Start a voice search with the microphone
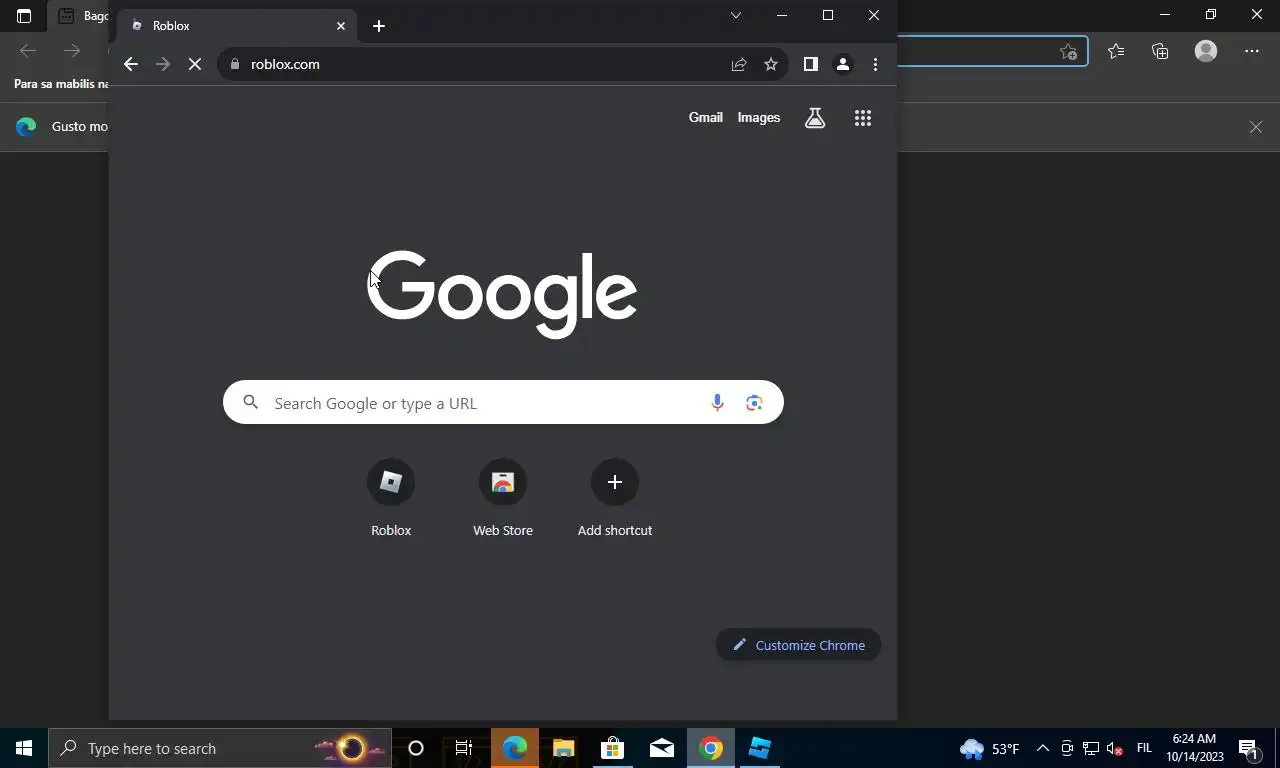 (717, 403)
